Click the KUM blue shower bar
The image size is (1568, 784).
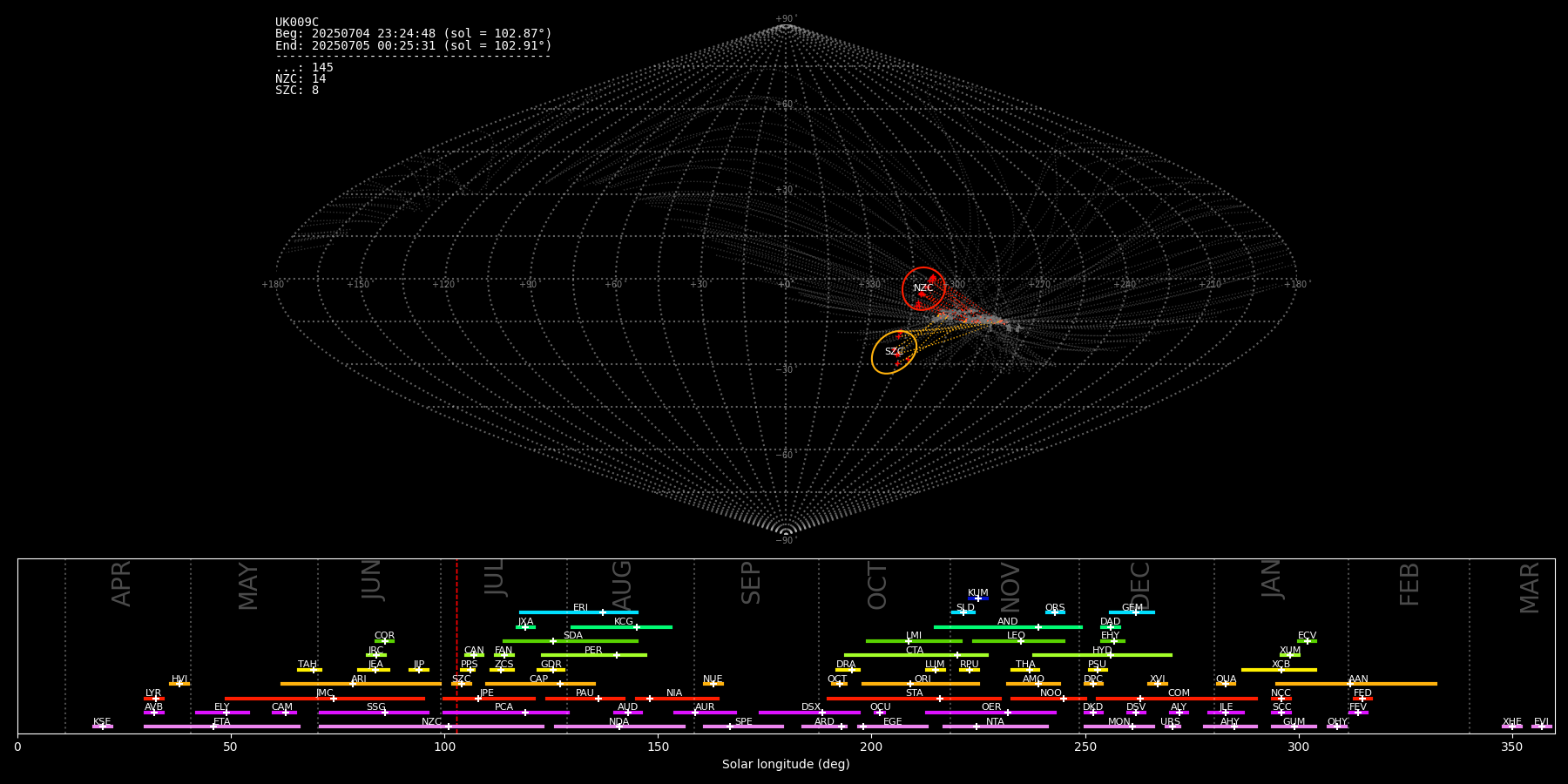coord(978,598)
